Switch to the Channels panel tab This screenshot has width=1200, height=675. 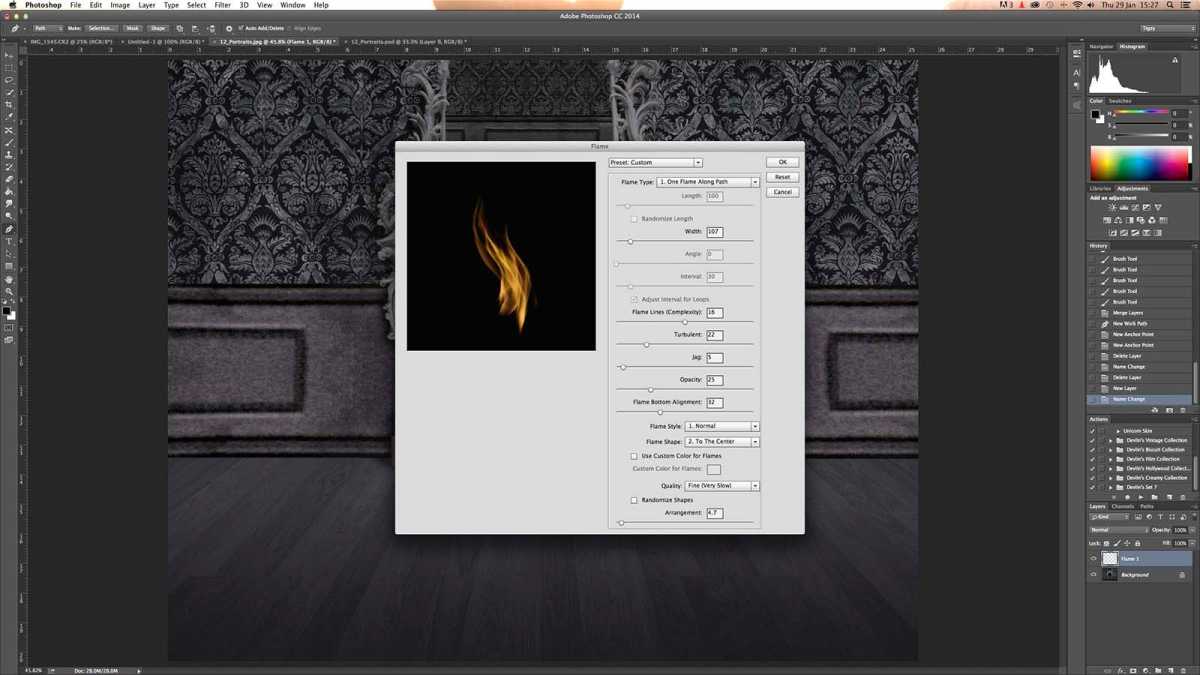click(1123, 506)
